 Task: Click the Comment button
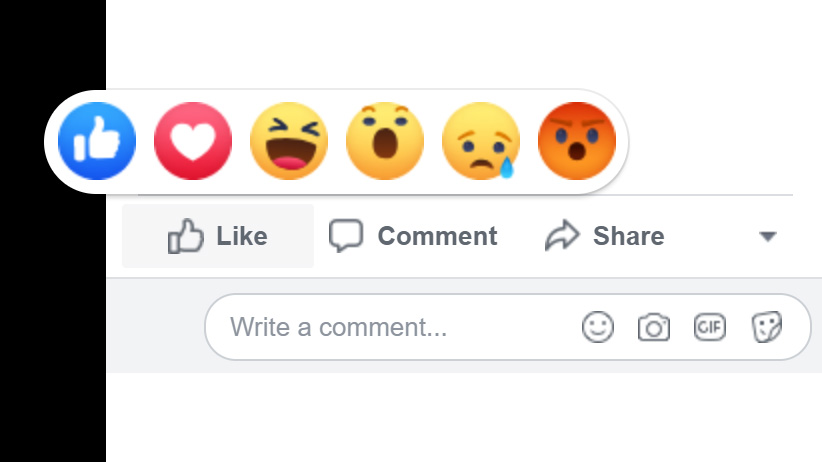pos(413,236)
